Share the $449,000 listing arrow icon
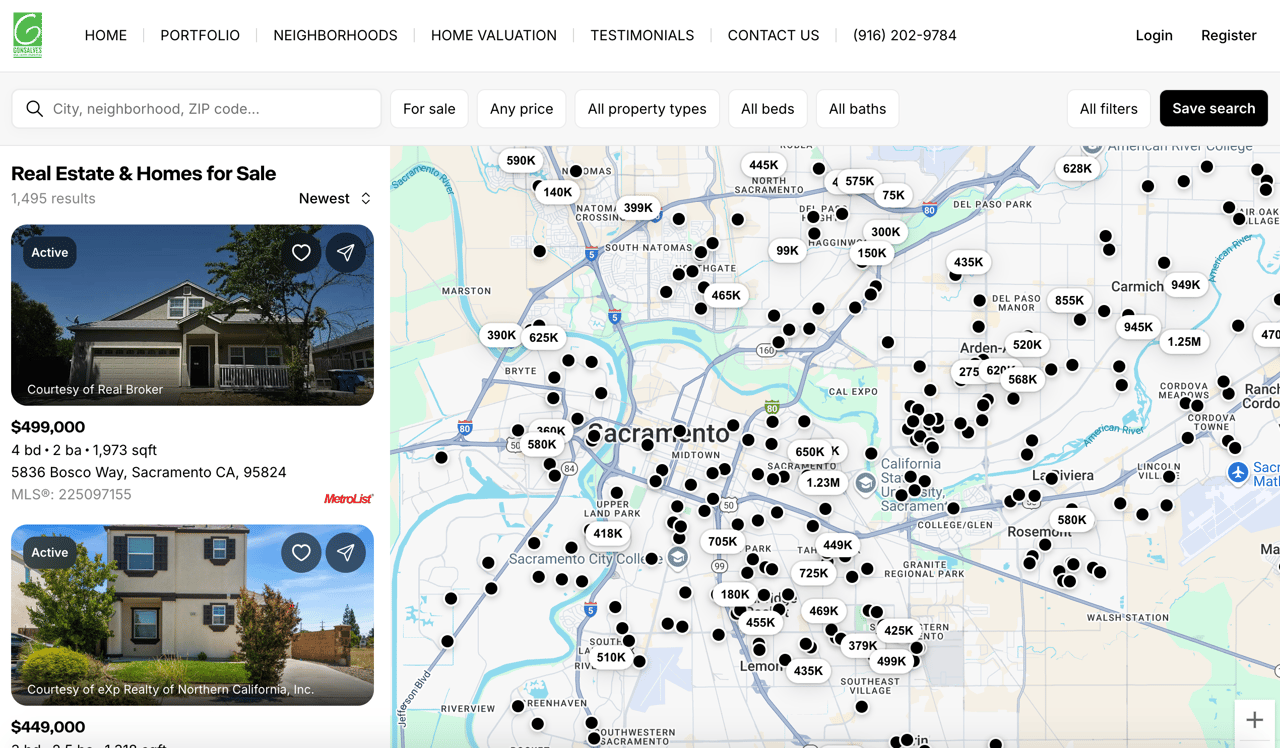 346,552
